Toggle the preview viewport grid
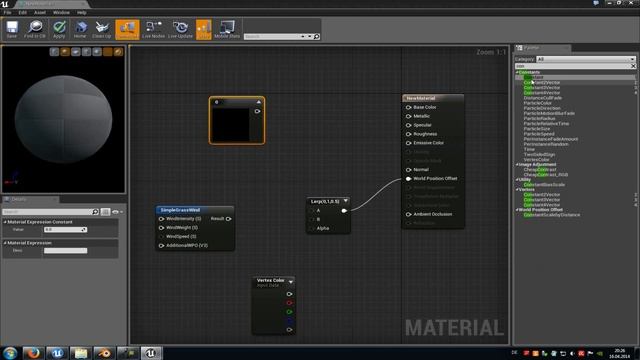 point(107,51)
